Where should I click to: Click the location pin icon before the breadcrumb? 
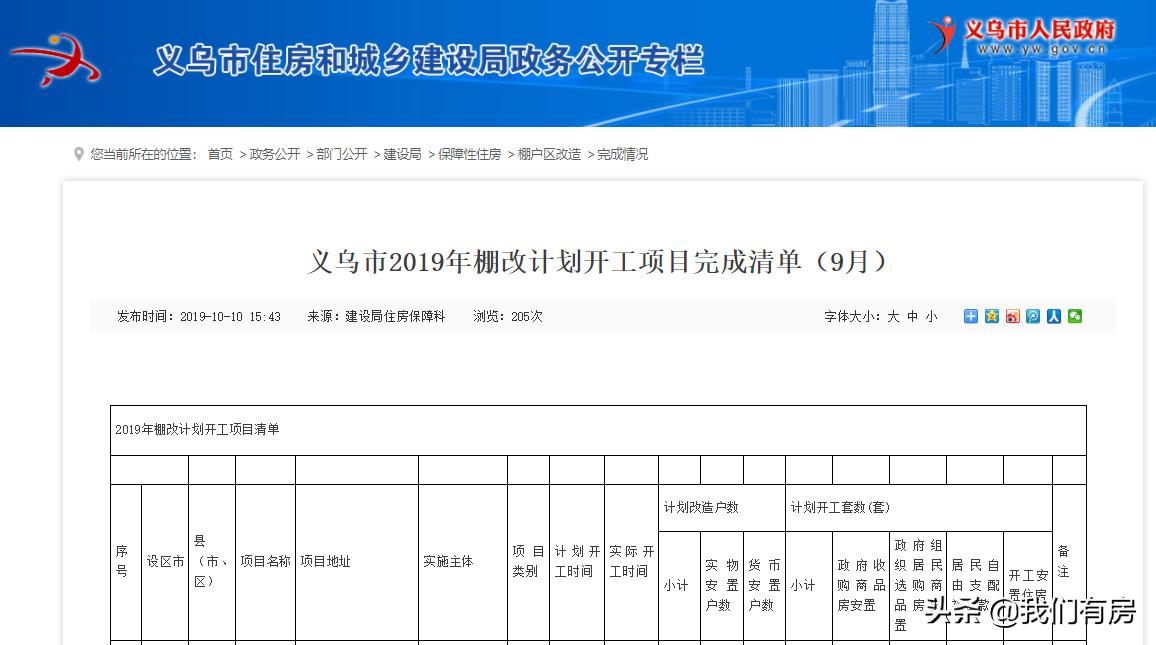point(78,153)
